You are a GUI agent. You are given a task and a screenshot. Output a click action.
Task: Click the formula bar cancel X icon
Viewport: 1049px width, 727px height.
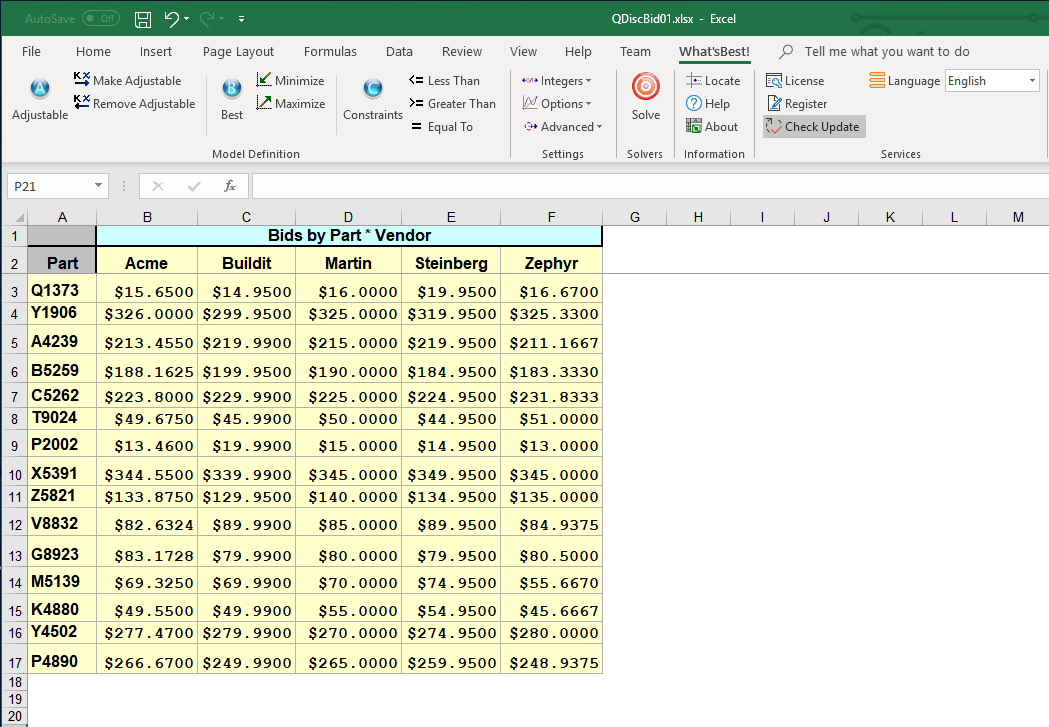[x=158, y=186]
